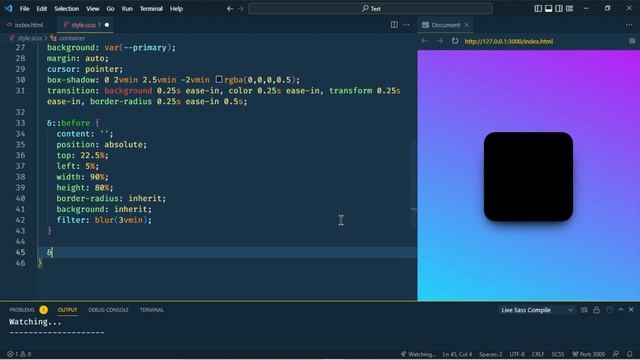
Task: Click the rgba color swatch on line 30
Action: tap(219, 80)
